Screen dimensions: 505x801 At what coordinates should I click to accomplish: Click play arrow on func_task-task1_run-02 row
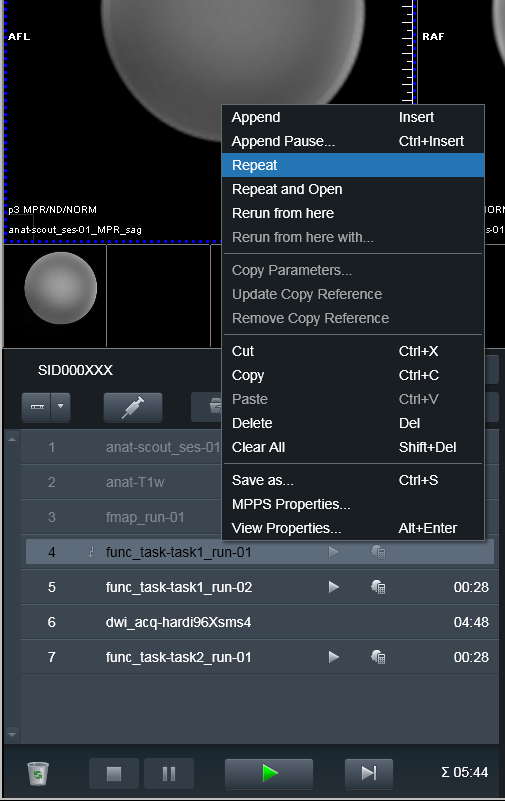tap(333, 587)
